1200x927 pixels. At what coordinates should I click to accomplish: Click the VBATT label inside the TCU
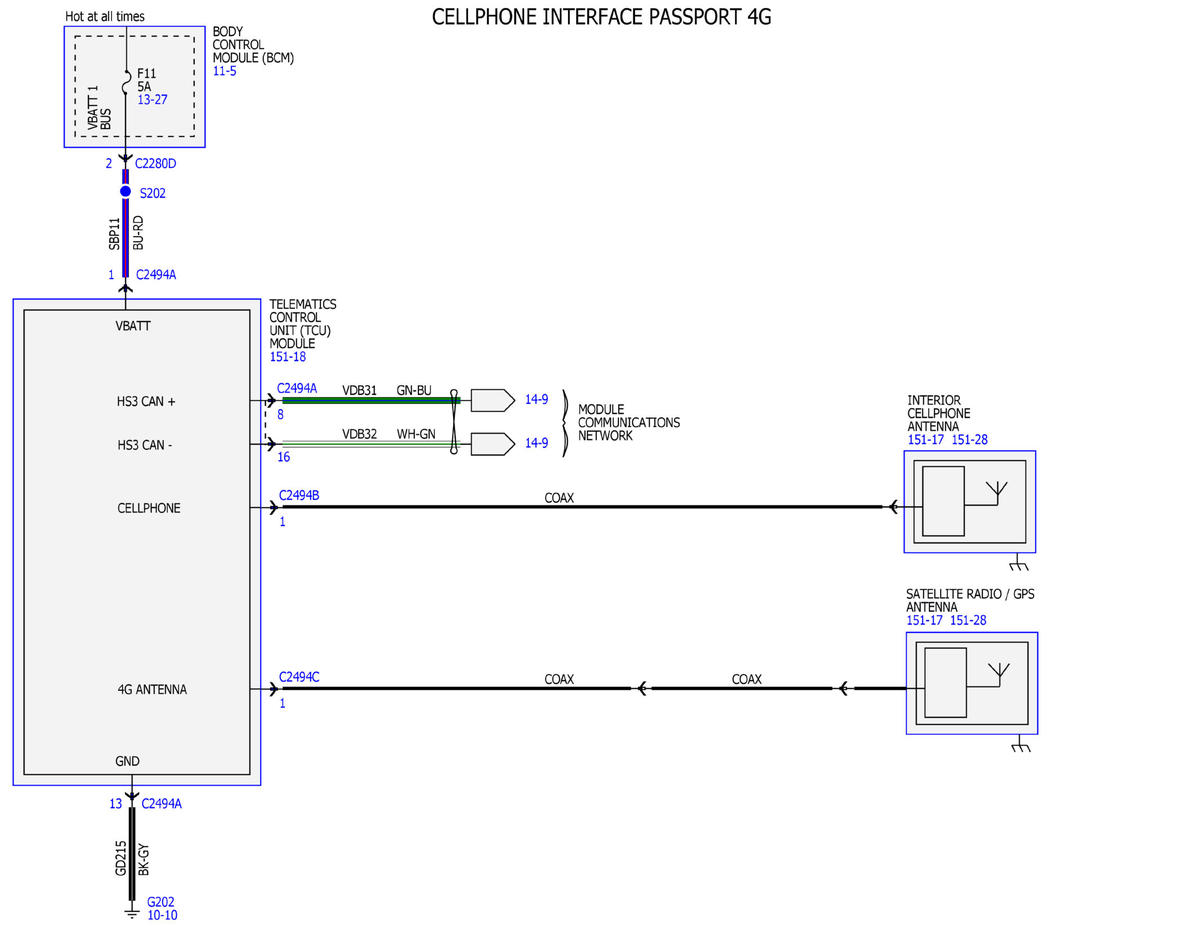pyautogui.click(x=134, y=326)
